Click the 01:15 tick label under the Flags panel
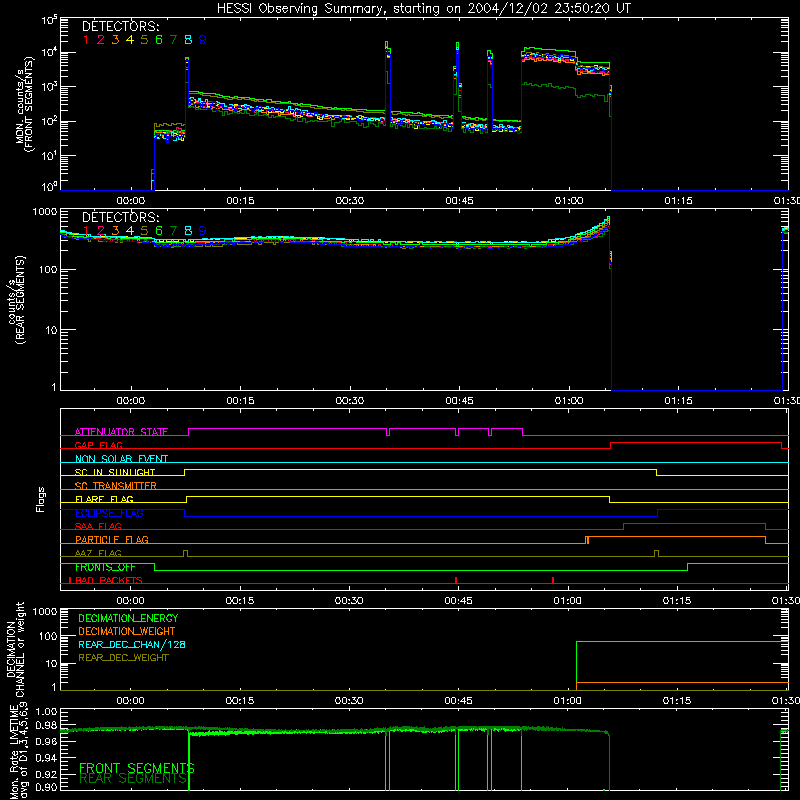The width and height of the screenshot is (800, 800). [677, 601]
